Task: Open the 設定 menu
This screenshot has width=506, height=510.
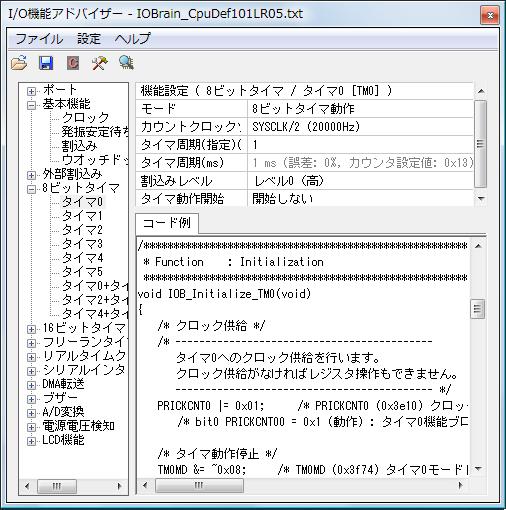Action: click(89, 39)
